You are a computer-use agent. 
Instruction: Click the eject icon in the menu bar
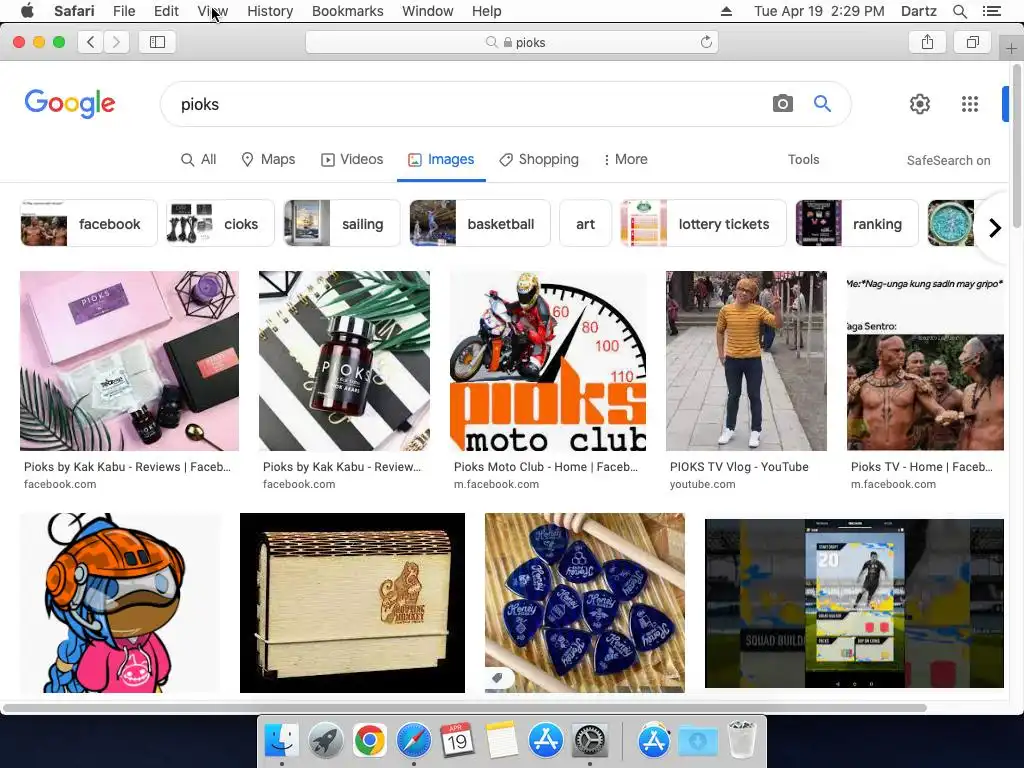tap(726, 11)
